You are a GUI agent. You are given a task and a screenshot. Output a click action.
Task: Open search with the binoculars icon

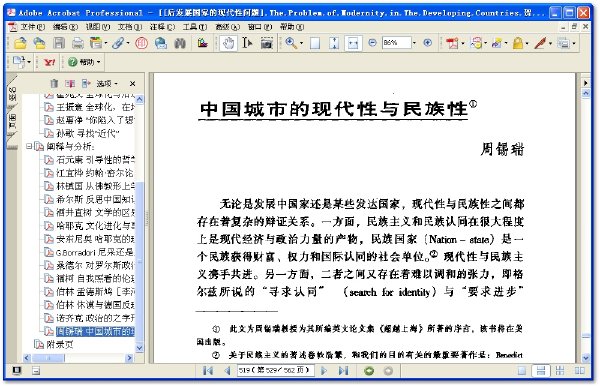coord(180,43)
